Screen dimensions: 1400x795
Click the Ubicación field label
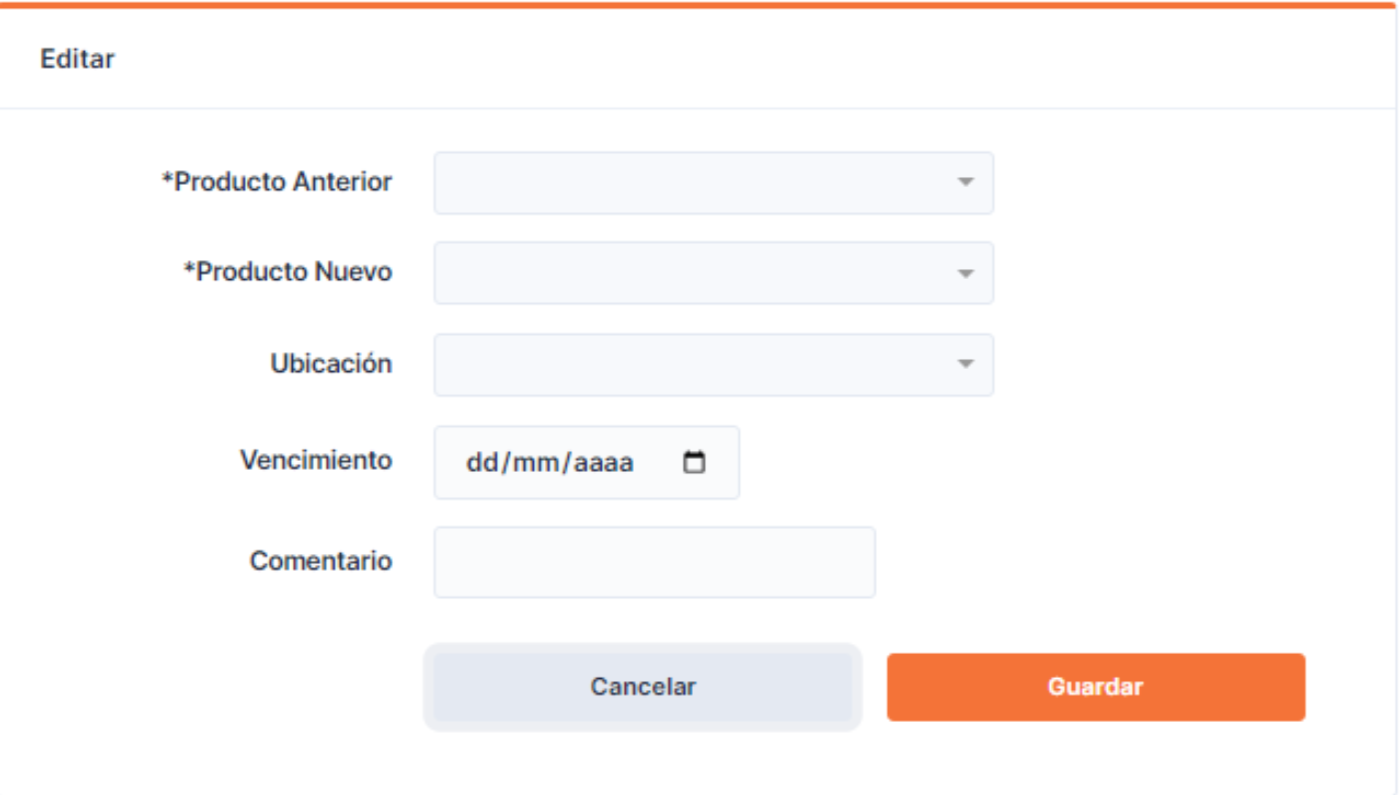[x=331, y=363]
